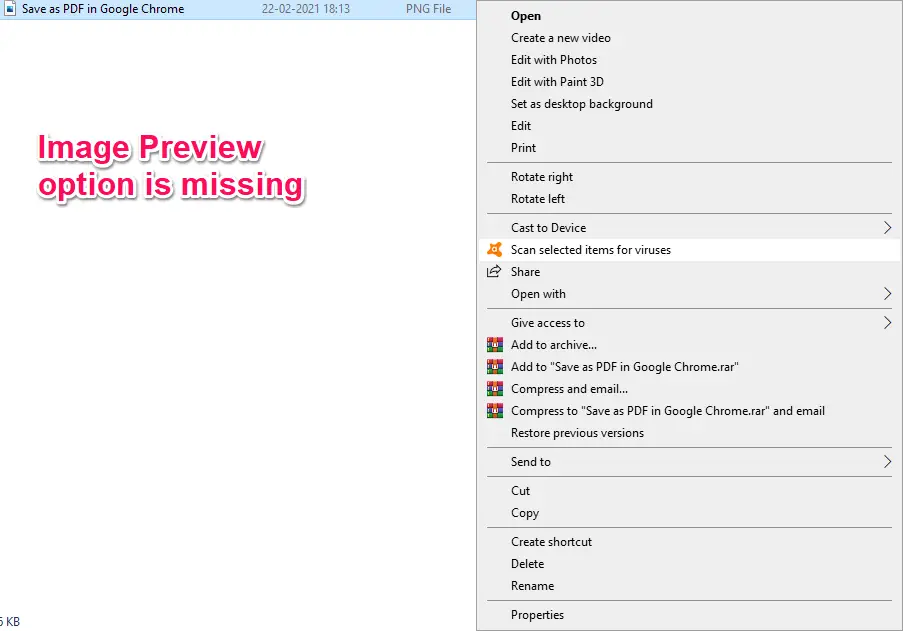903x631 pixels.
Task: Expand the Cast to Device submenu arrow
Action: click(887, 227)
